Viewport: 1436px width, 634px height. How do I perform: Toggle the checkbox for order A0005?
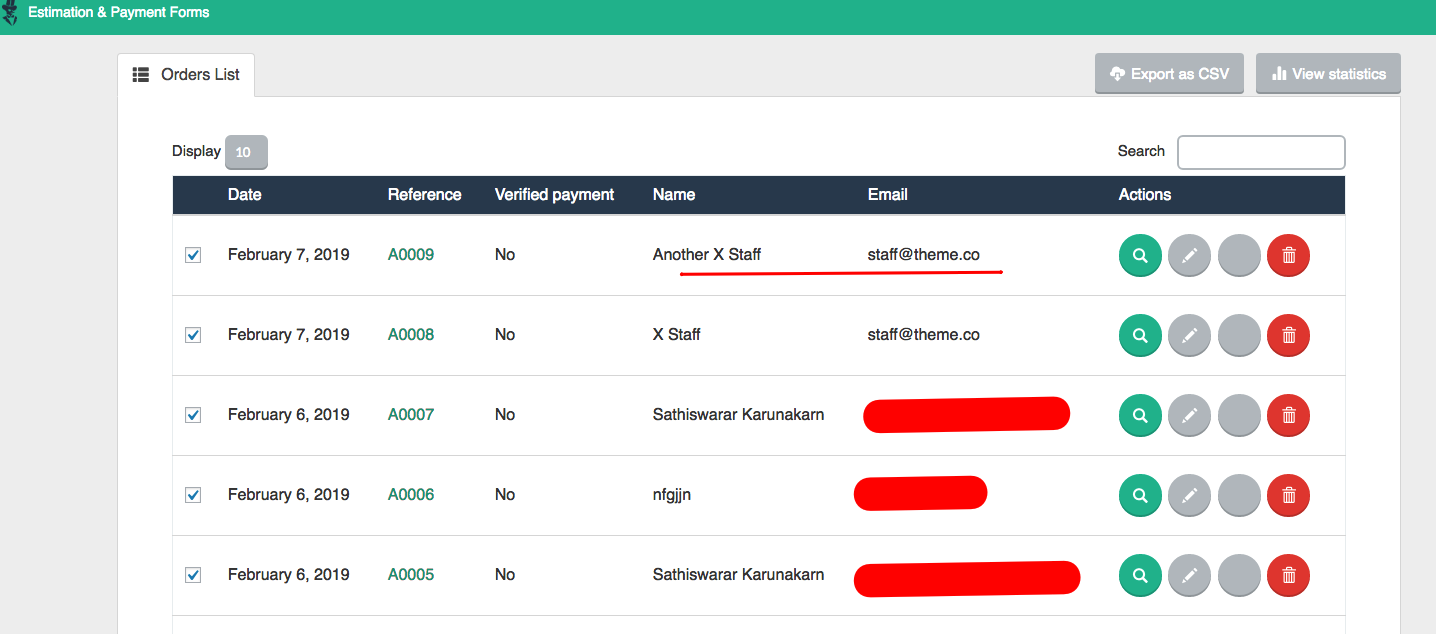pos(193,575)
